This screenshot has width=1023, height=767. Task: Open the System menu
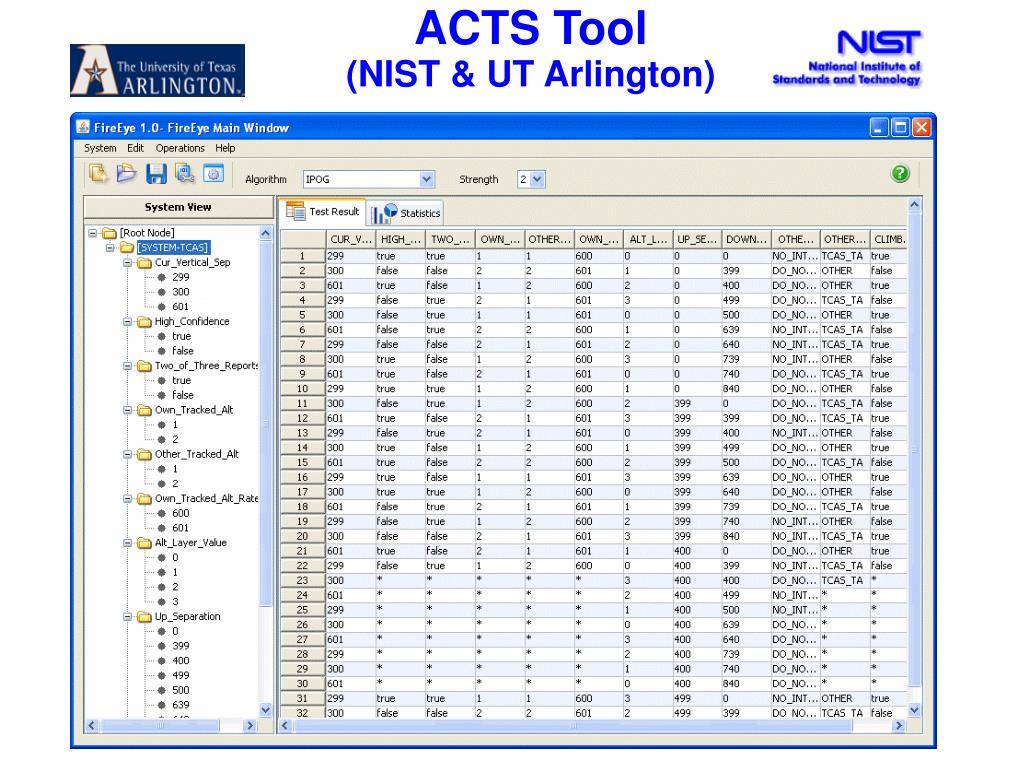pos(100,148)
